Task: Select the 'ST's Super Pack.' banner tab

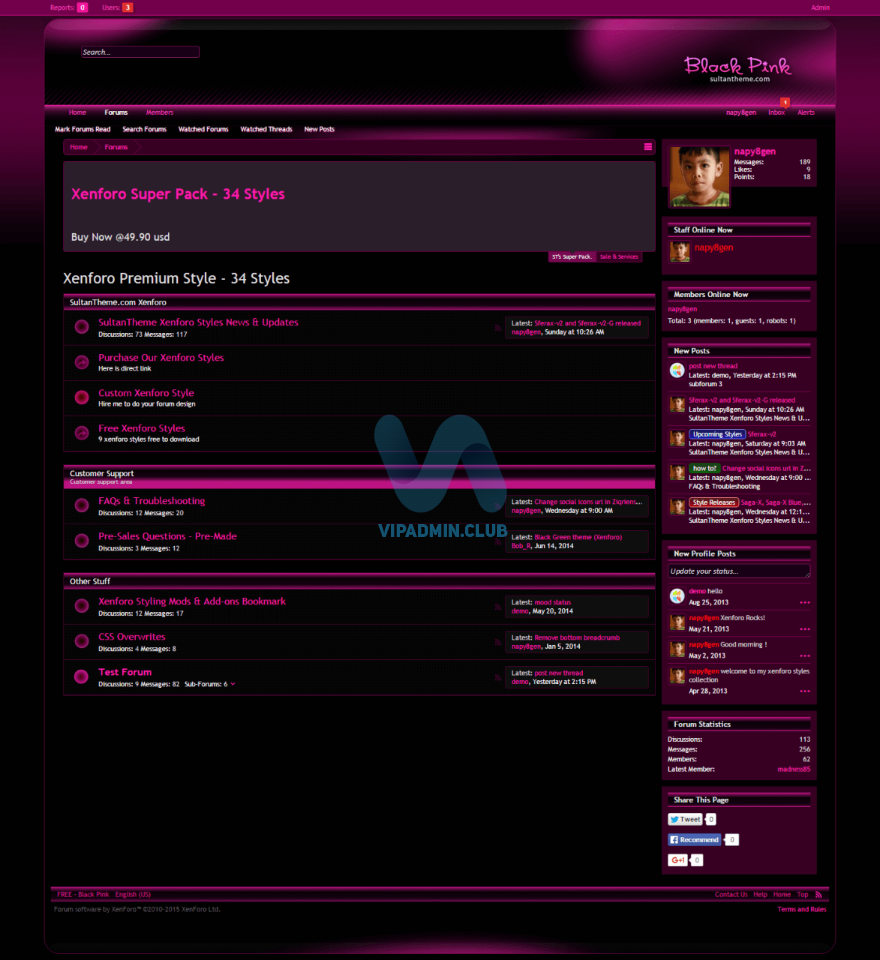Action: point(572,257)
